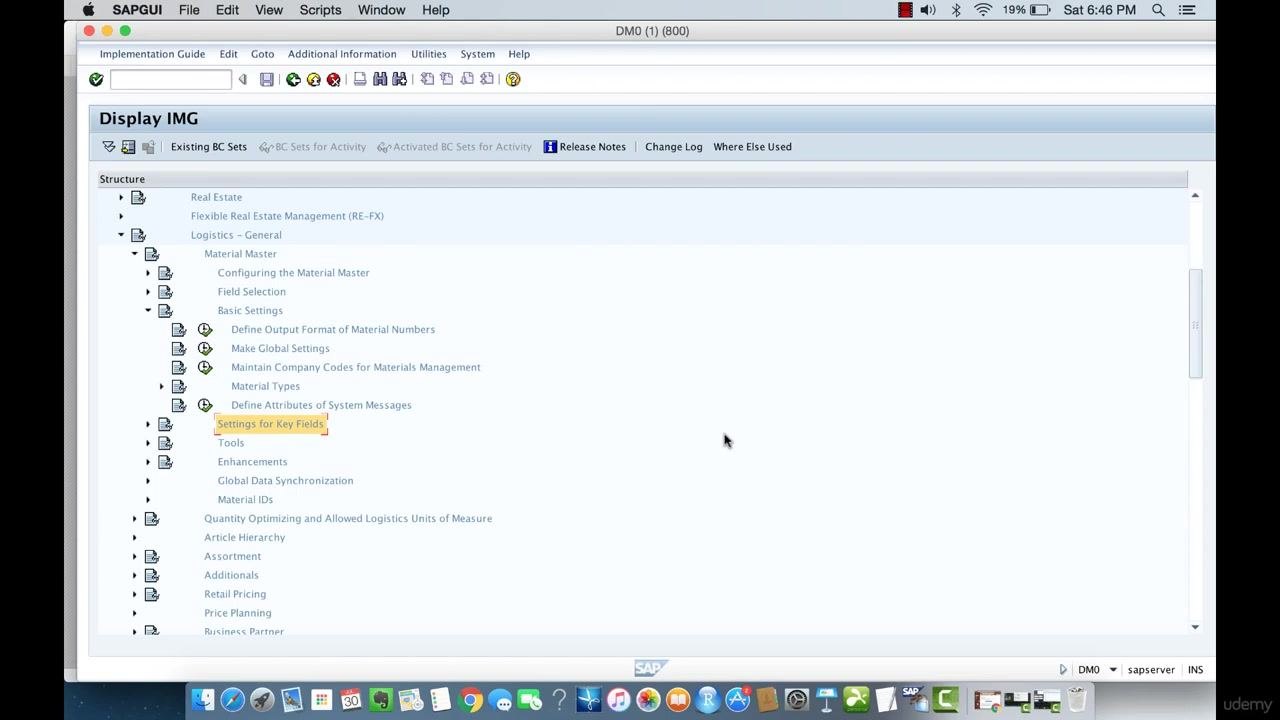Click the Save floppy disk icon
1280x720 pixels.
(267, 79)
